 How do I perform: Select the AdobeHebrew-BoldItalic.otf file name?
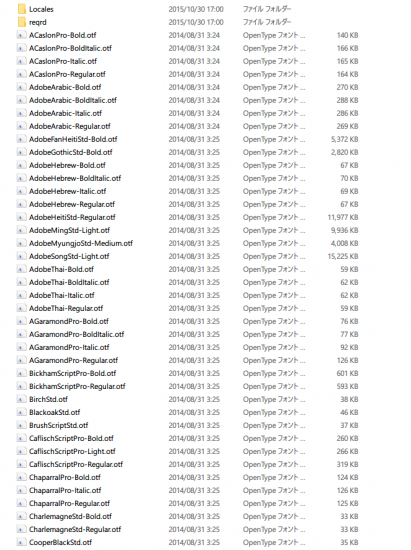(75, 178)
